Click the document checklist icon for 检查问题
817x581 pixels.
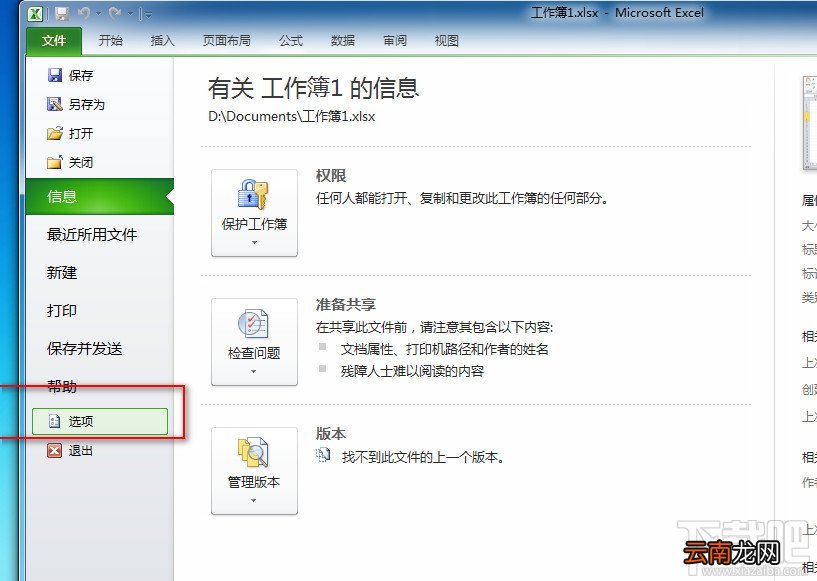click(253, 323)
